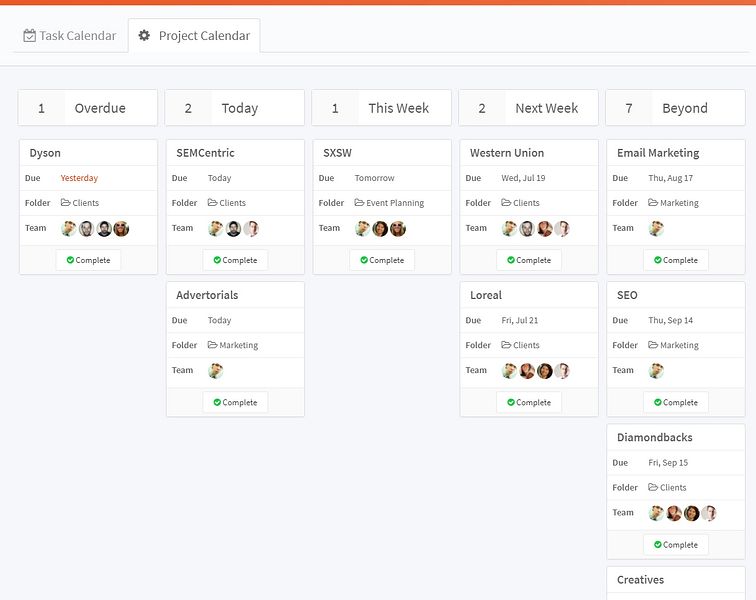756x600 pixels.
Task: Click second team avatar in SEMCentric card
Action: 233,229
